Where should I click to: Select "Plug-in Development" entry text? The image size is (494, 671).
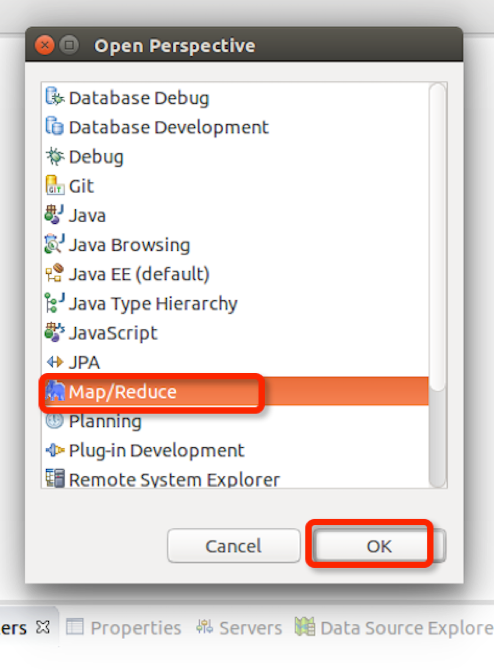157,451
